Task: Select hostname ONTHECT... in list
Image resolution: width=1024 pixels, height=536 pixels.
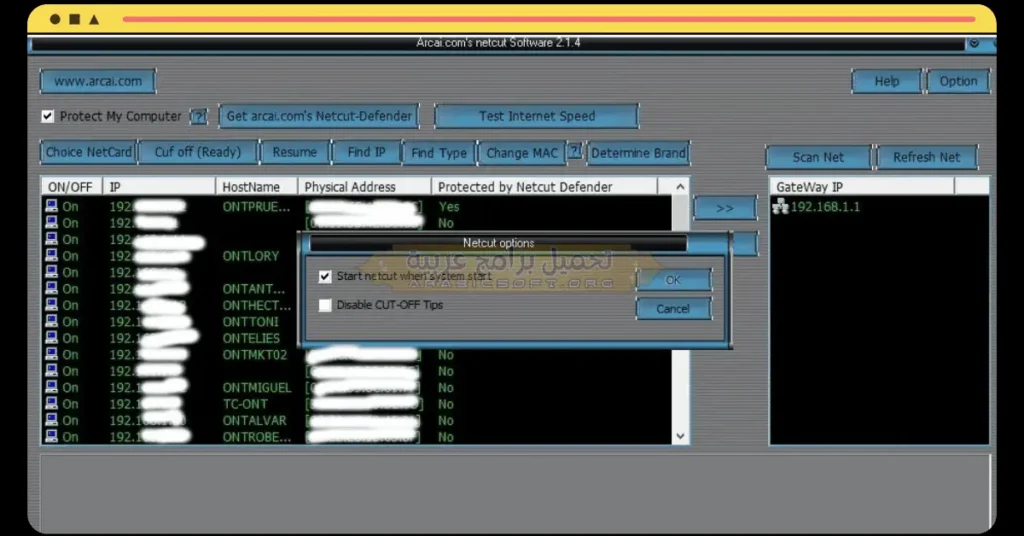Action: pos(257,305)
